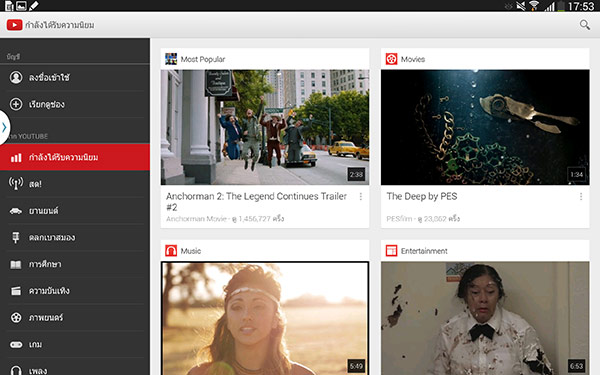Screen dimensions: 600x375
Task: Open the sign-in account row with the person icon
Action: pyautogui.click(x=75, y=77)
